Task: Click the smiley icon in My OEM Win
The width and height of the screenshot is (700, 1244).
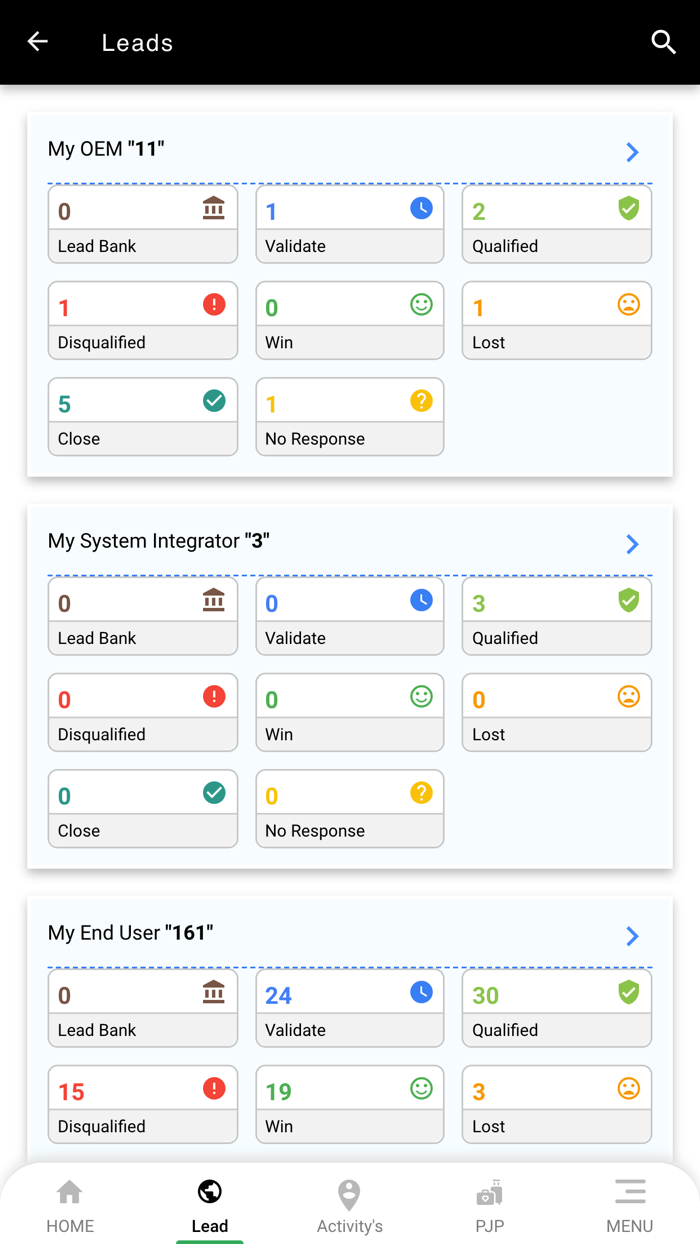Action: coord(421,304)
